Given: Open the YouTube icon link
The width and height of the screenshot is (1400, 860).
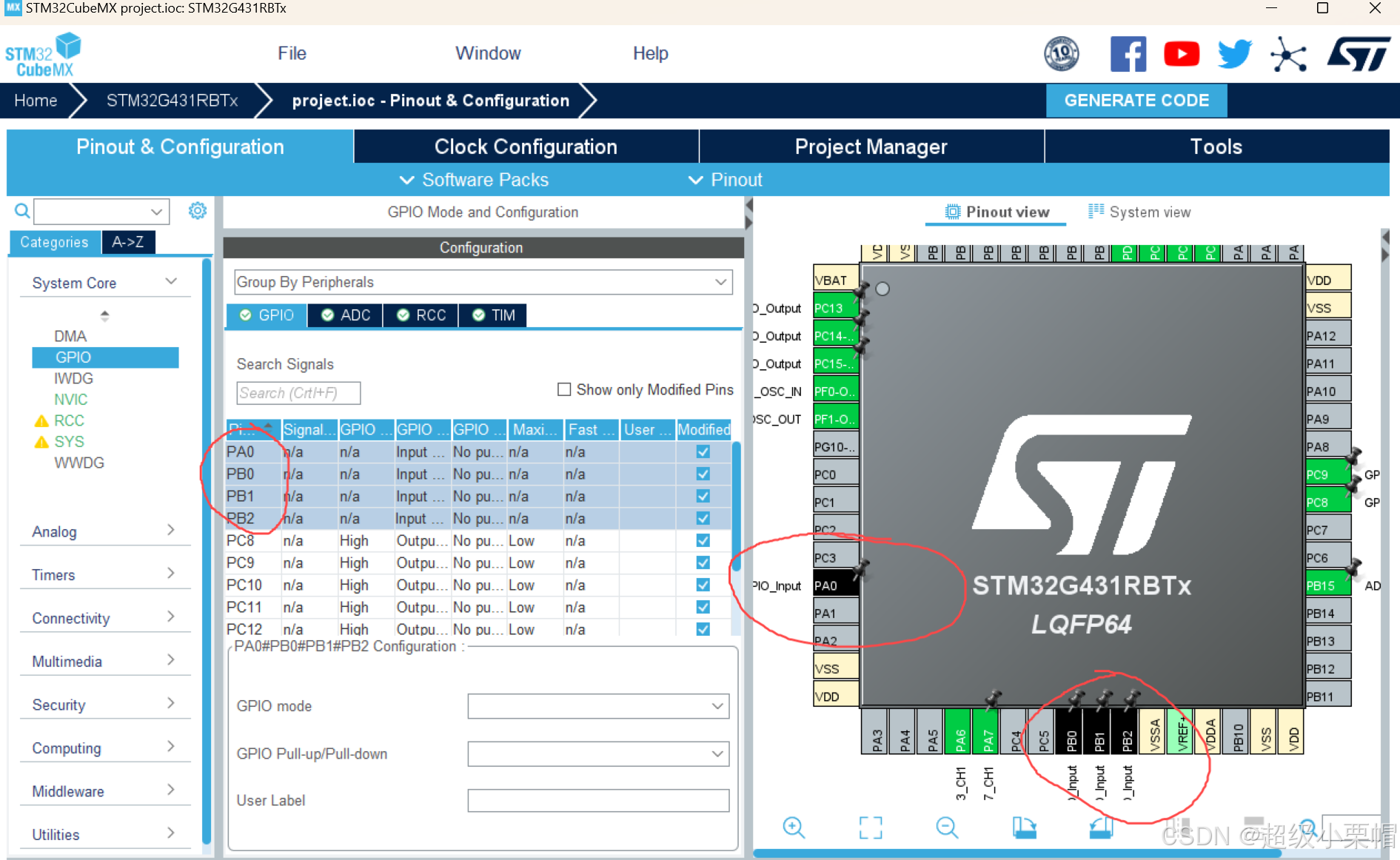Looking at the screenshot, I should point(1182,54).
